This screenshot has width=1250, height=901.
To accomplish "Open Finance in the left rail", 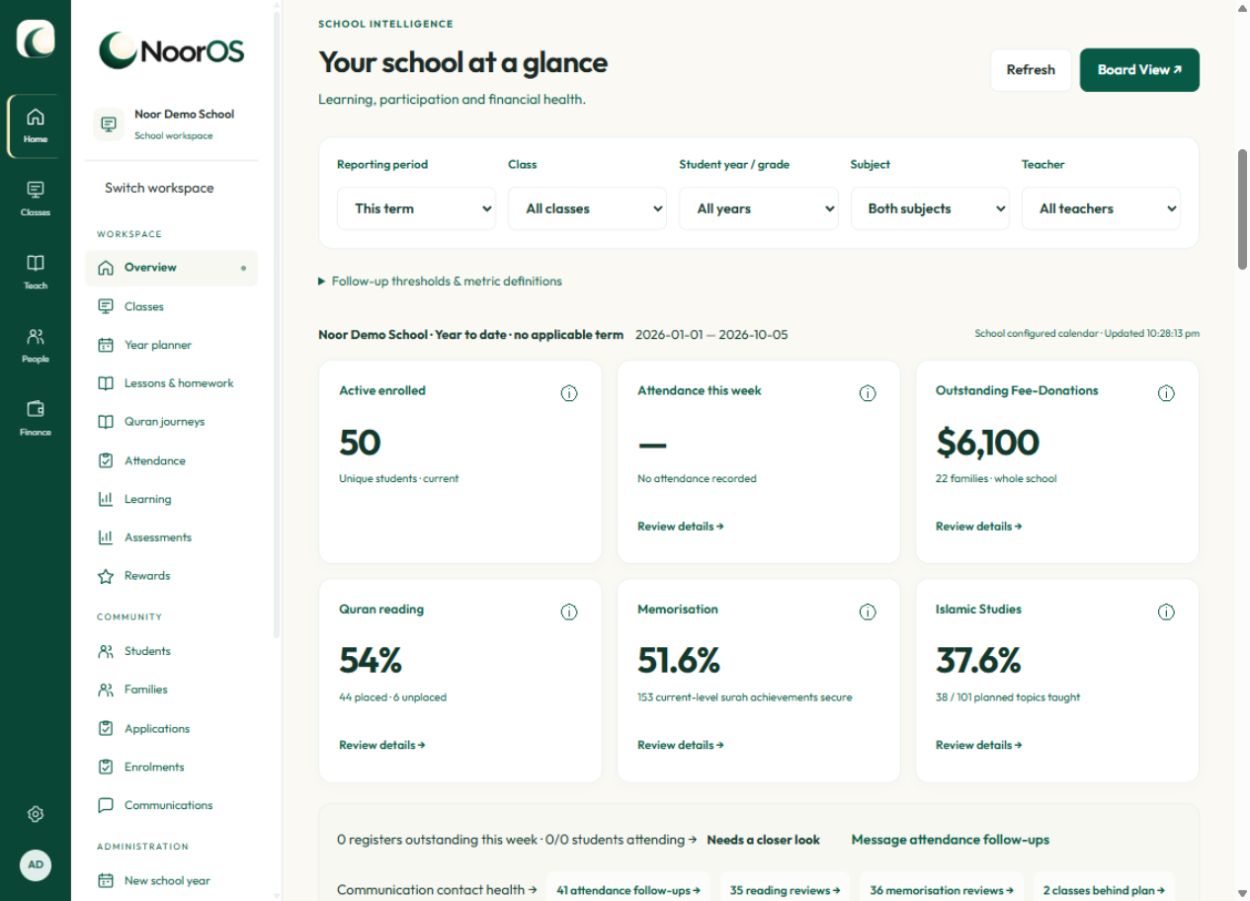I will click(35, 418).
